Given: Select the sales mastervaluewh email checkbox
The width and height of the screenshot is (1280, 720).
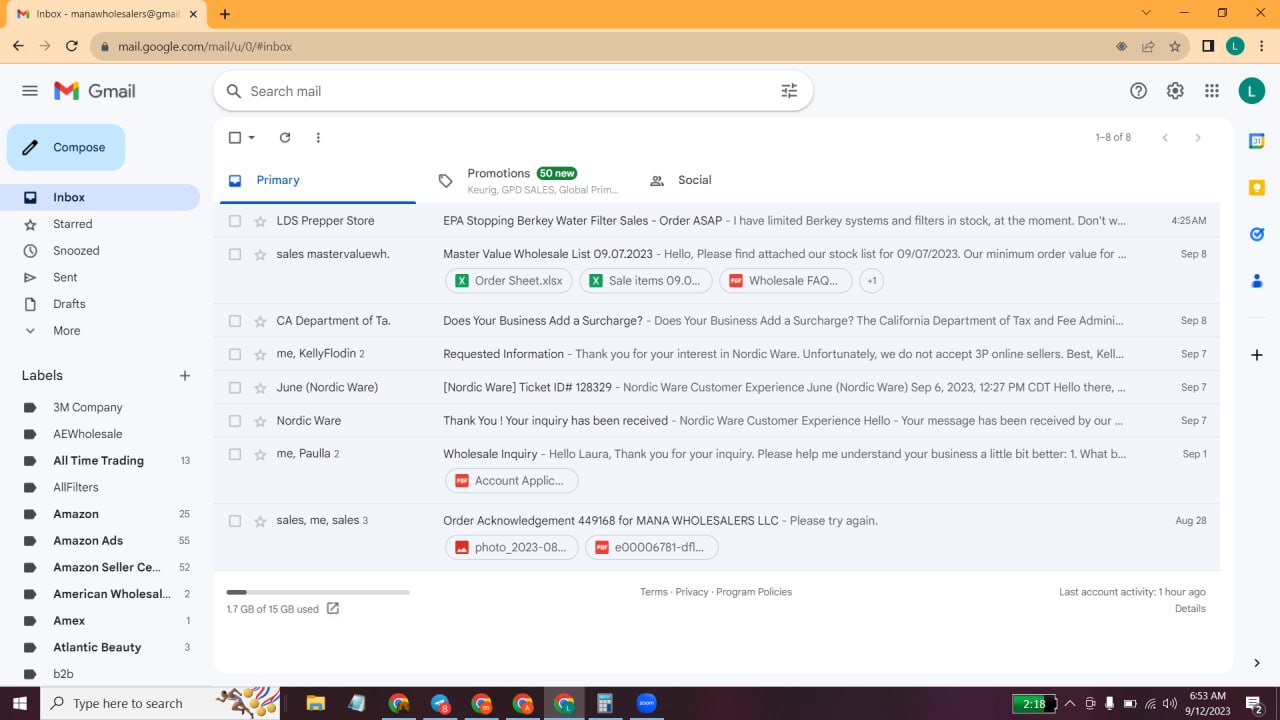Looking at the screenshot, I should [x=235, y=254].
